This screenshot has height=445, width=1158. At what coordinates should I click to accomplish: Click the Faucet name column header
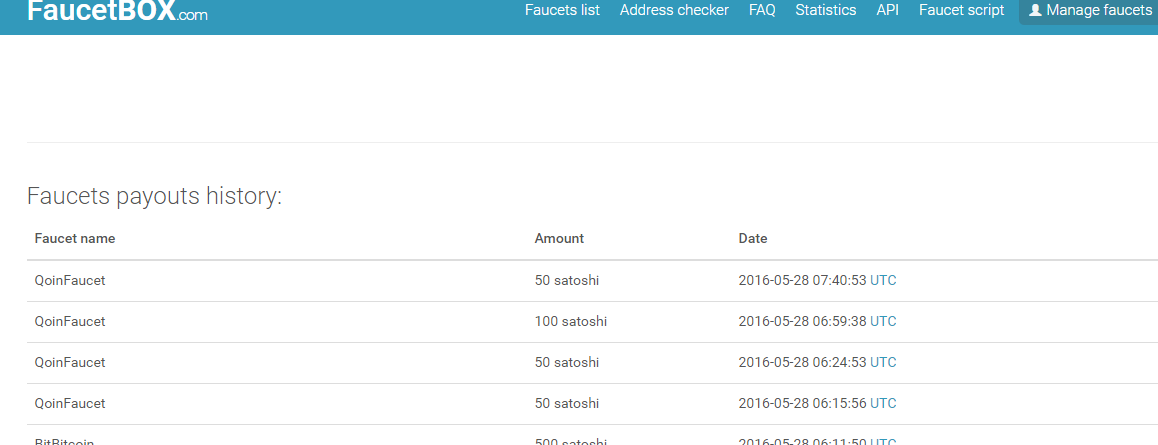point(75,239)
